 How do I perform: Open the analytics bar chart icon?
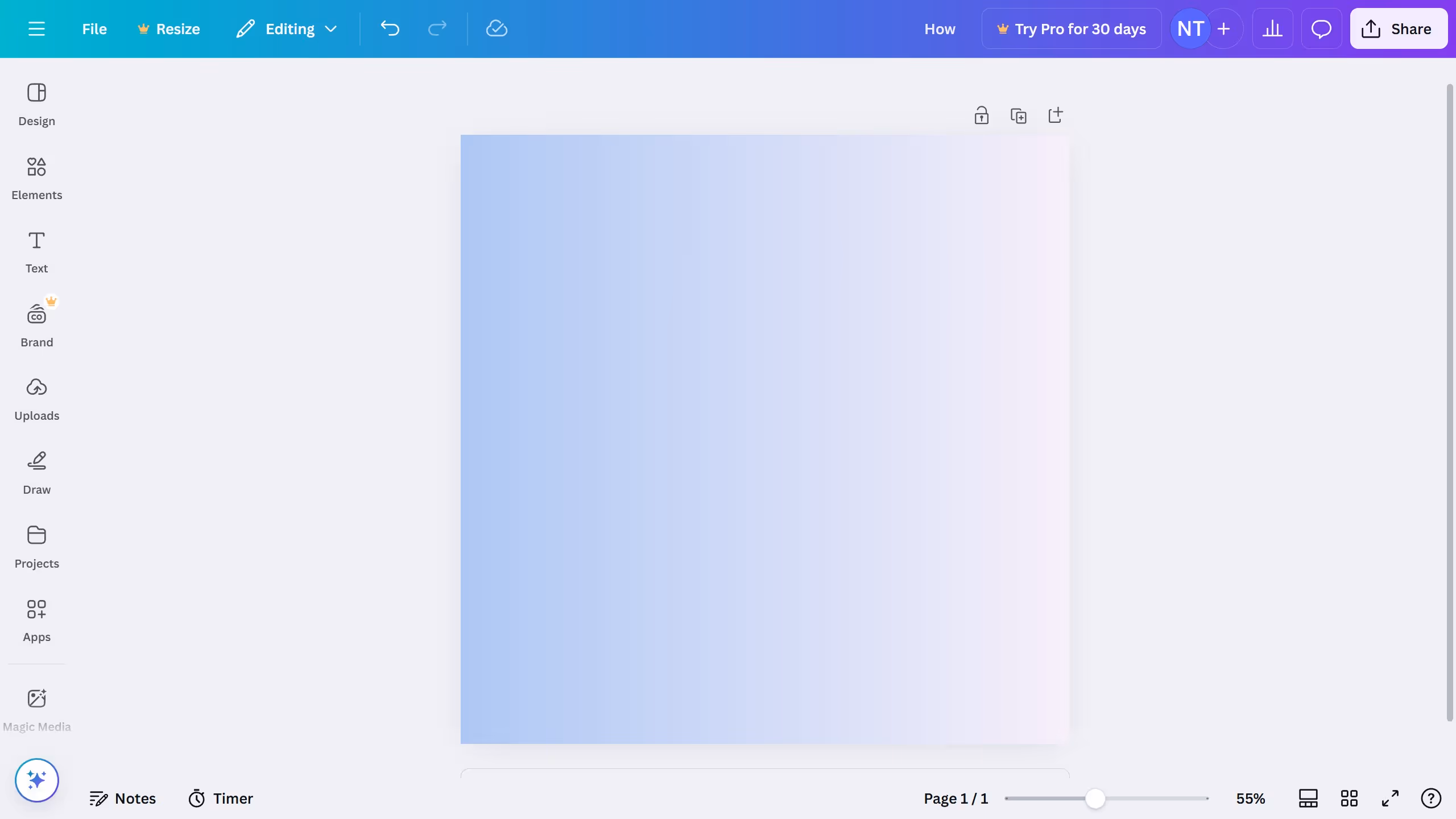click(1272, 28)
